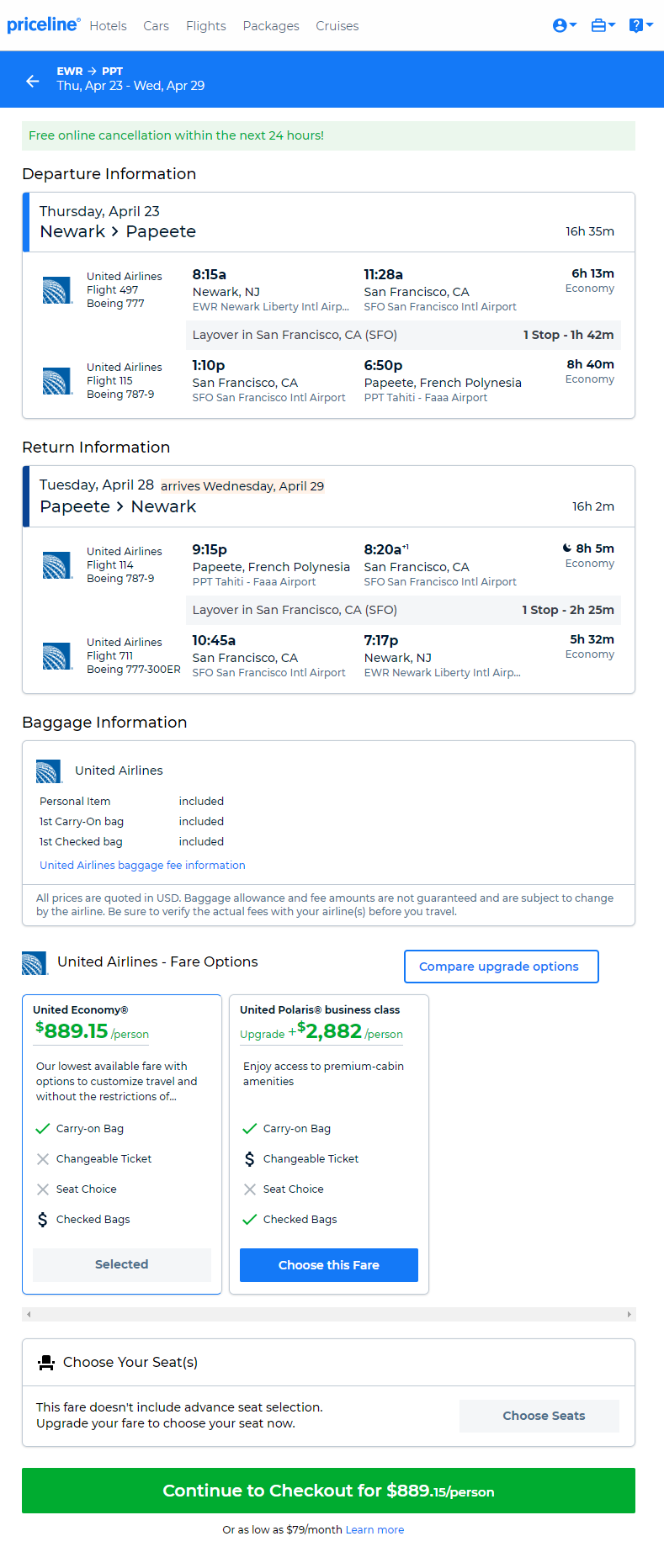Click the $889.15 /person economy price

pyautogui.click(x=92, y=1031)
